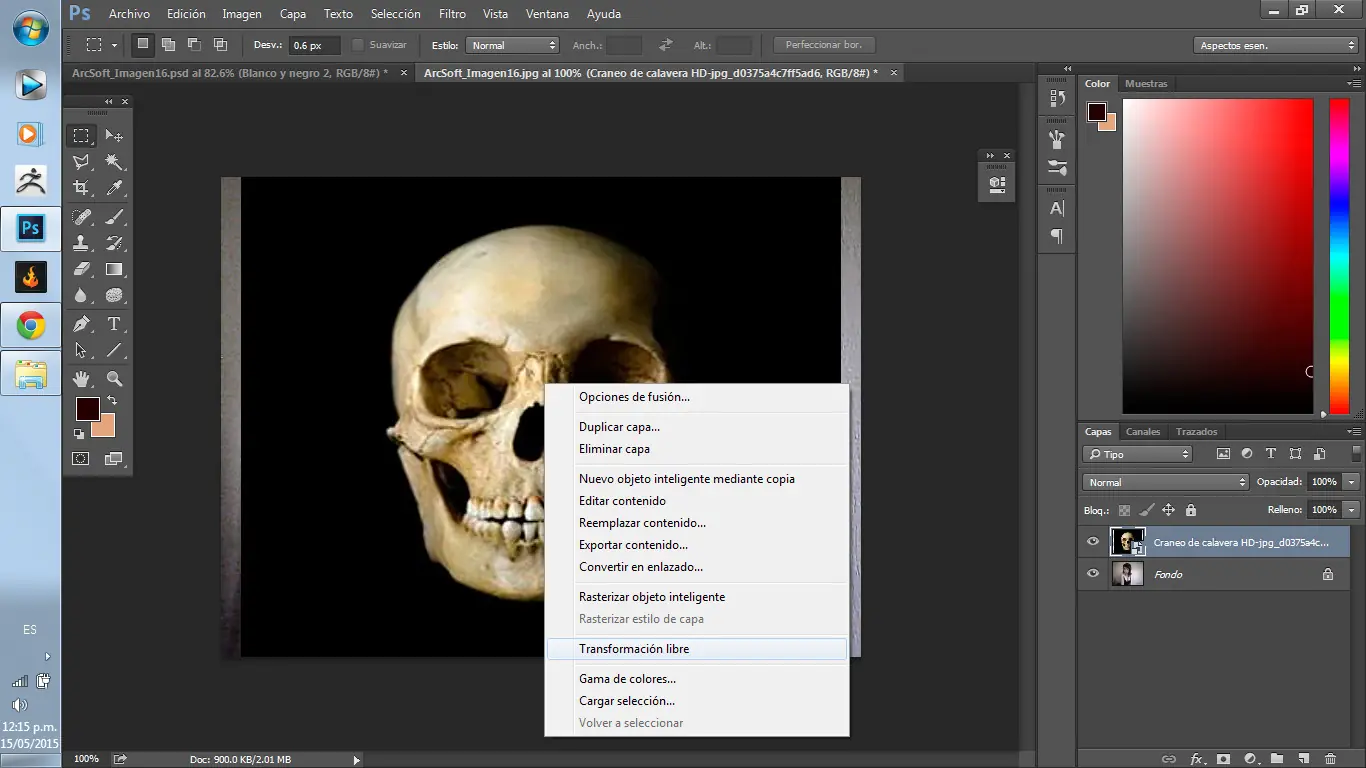Select the Horizontal Type tool

112,324
